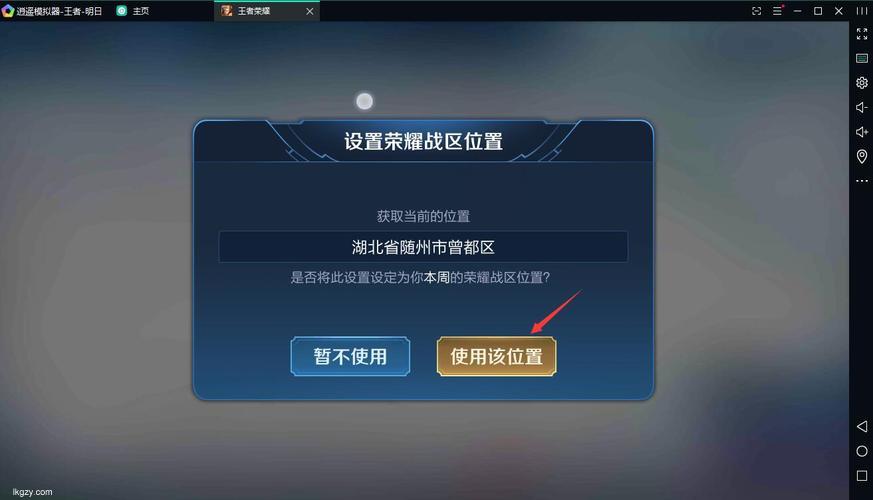This screenshot has width=873, height=500.
Task: Collapse the right sidebar toggle icon
Action: click(862, 11)
